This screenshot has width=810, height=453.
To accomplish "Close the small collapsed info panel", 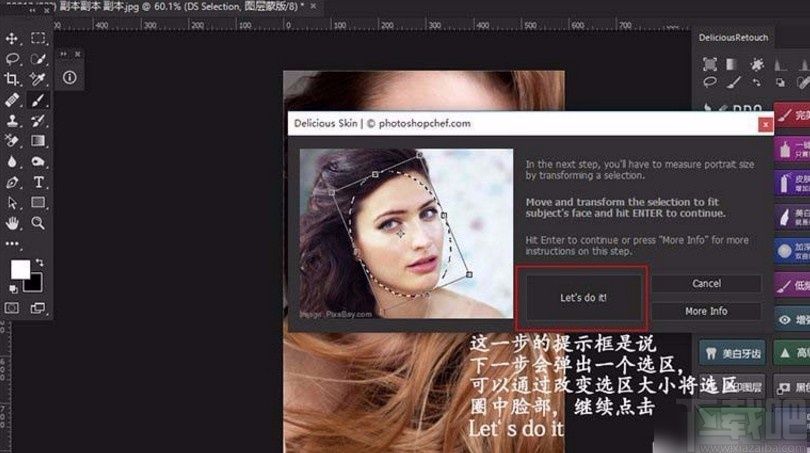I will pos(77,54).
